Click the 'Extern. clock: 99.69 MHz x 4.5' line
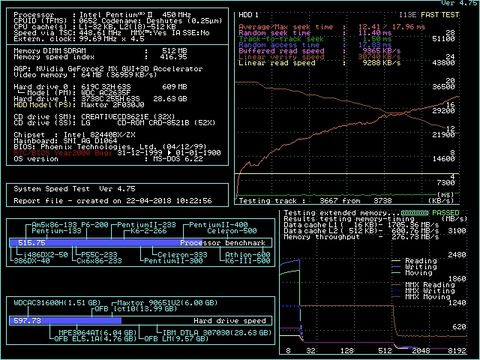The width and height of the screenshot is (480, 360). 79,39
